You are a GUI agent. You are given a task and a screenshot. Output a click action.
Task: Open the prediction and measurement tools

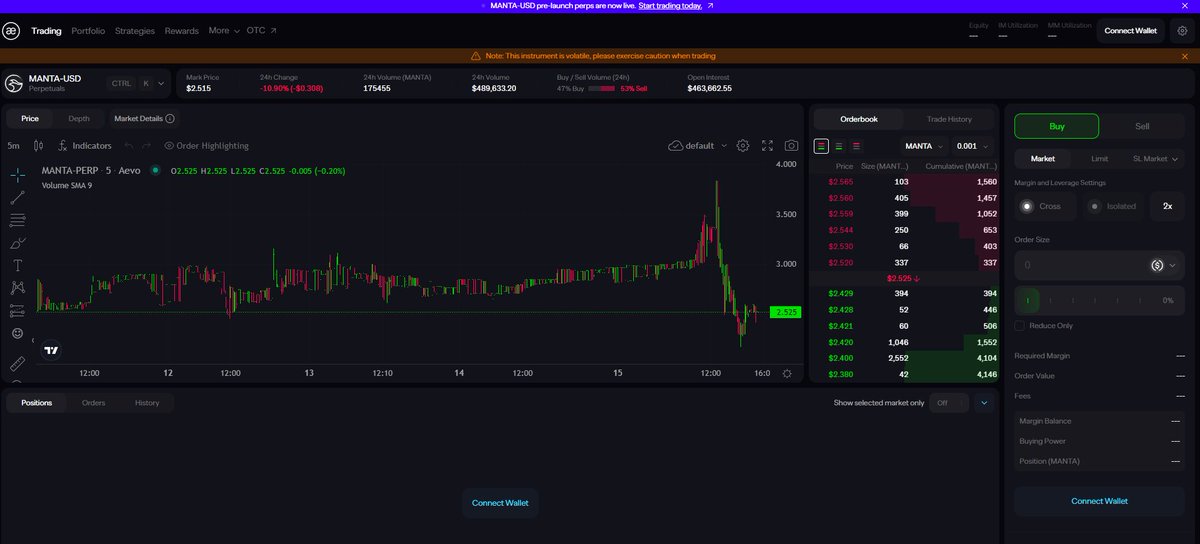[x=18, y=310]
